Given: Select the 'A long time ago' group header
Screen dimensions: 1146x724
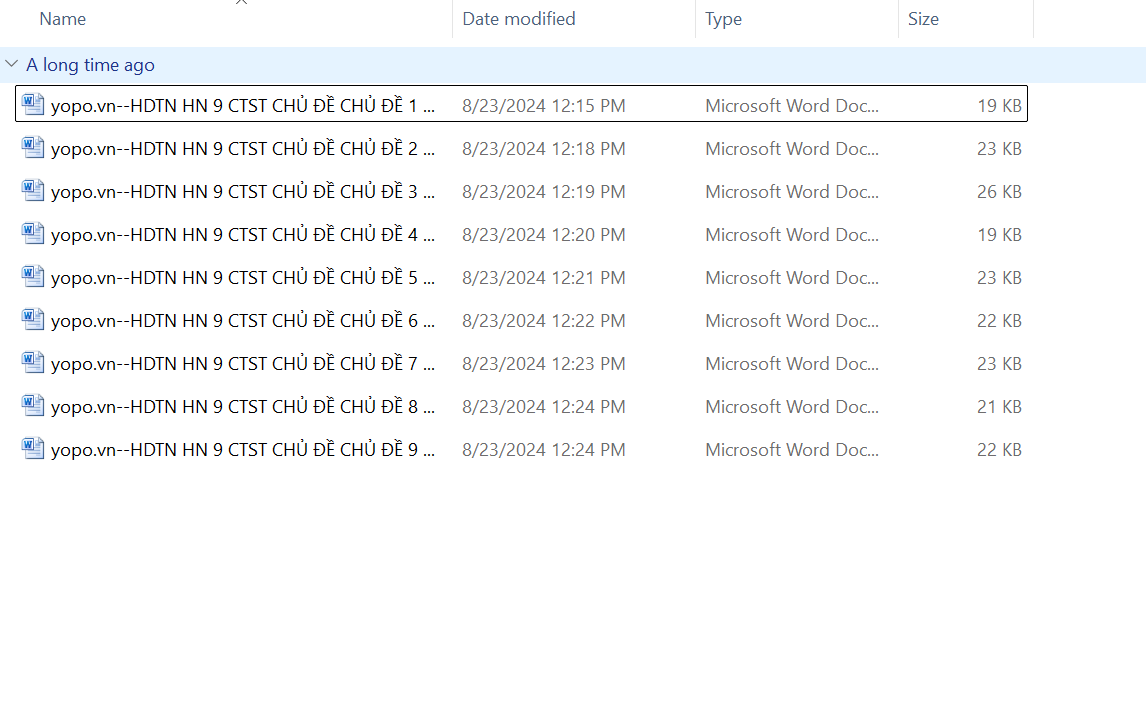Looking at the screenshot, I should point(90,65).
